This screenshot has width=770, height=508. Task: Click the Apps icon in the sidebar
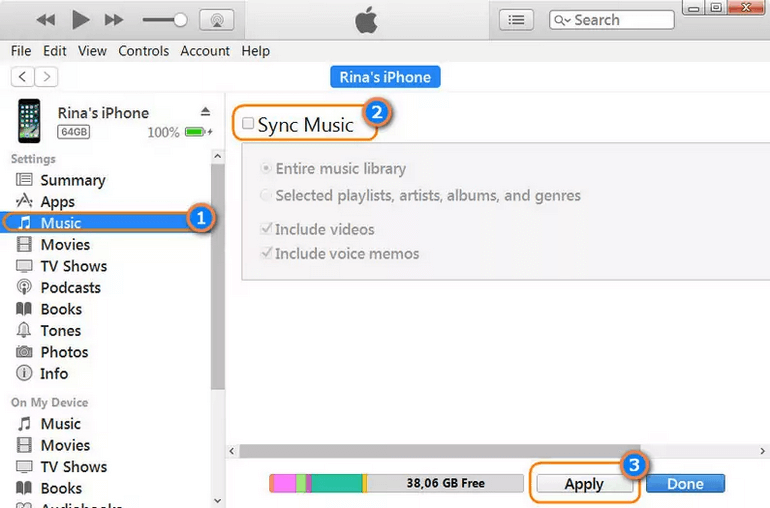(24, 201)
